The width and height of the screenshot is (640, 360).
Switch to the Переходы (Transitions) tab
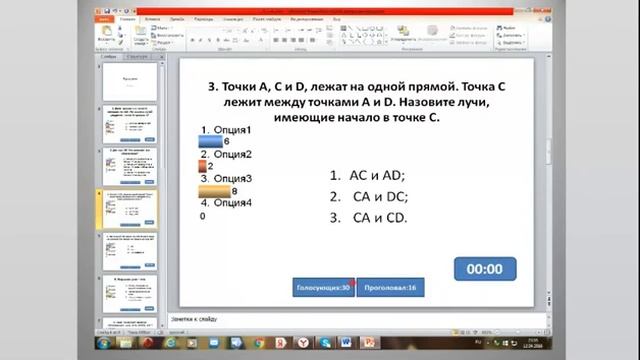click(x=203, y=19)
